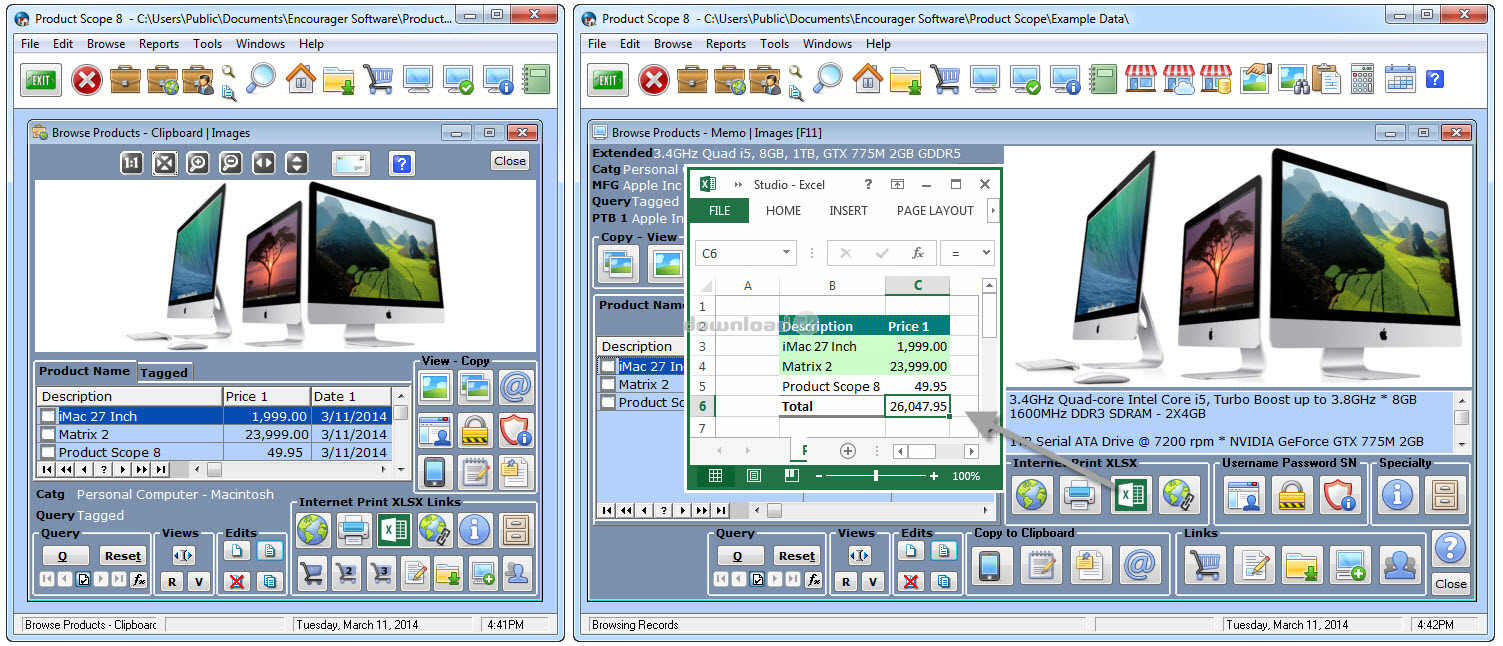
Task: Click the house icon in left Product Scope toolbar
Action: [x=300, y=79]
